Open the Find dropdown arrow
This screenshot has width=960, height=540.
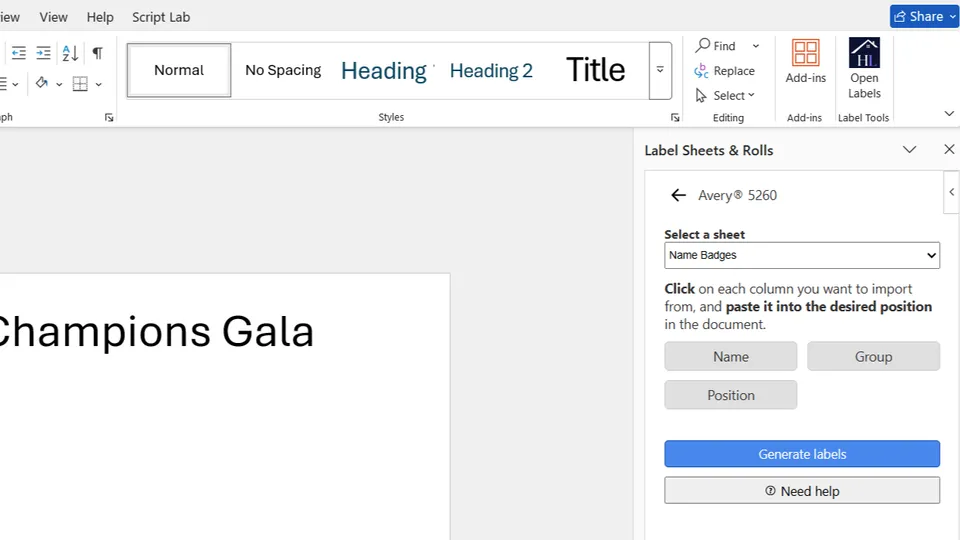coord(756,46)
